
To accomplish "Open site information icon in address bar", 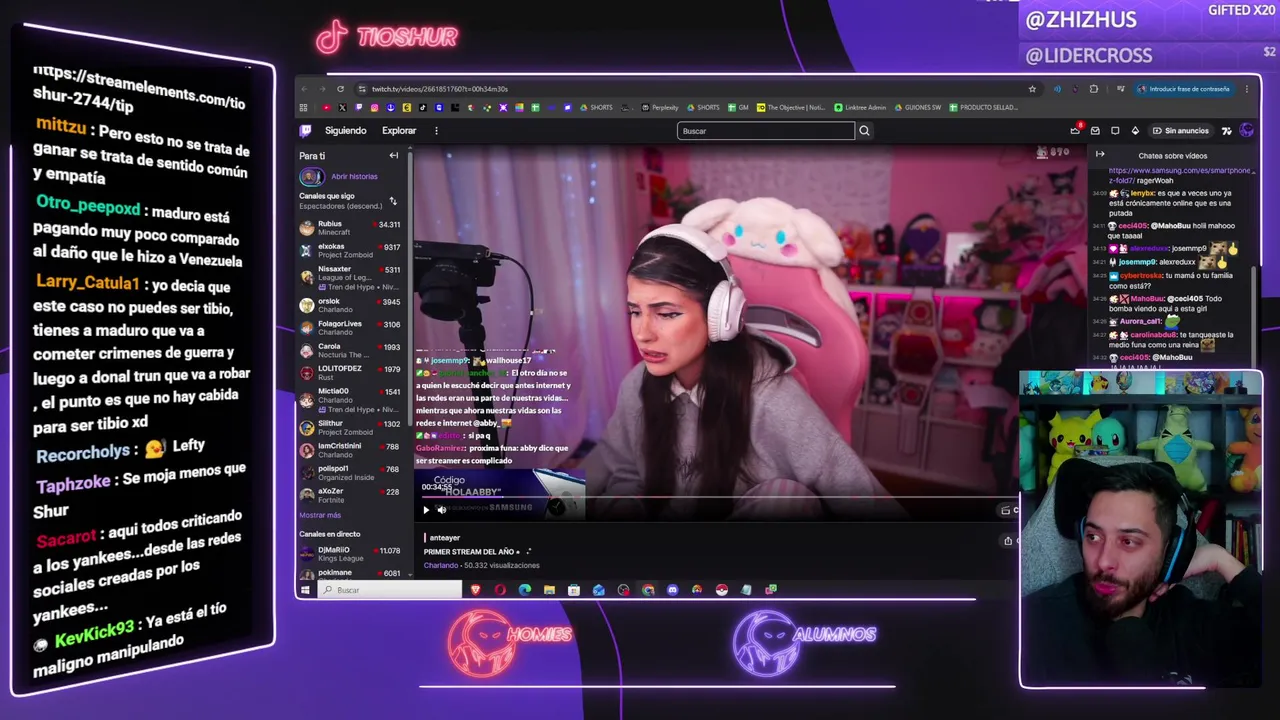I will coord(361,89).
